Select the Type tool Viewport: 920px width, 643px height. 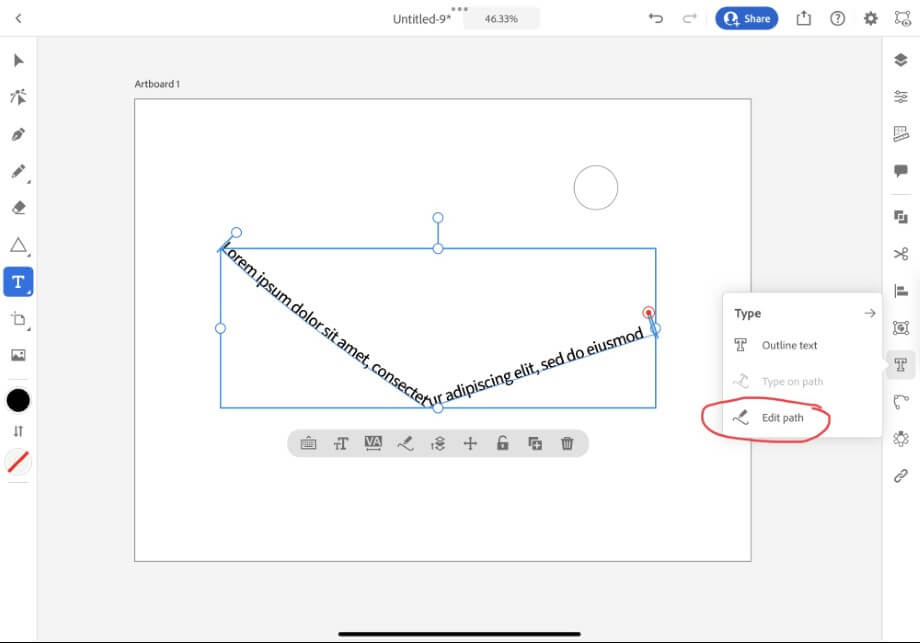(18, 282)
